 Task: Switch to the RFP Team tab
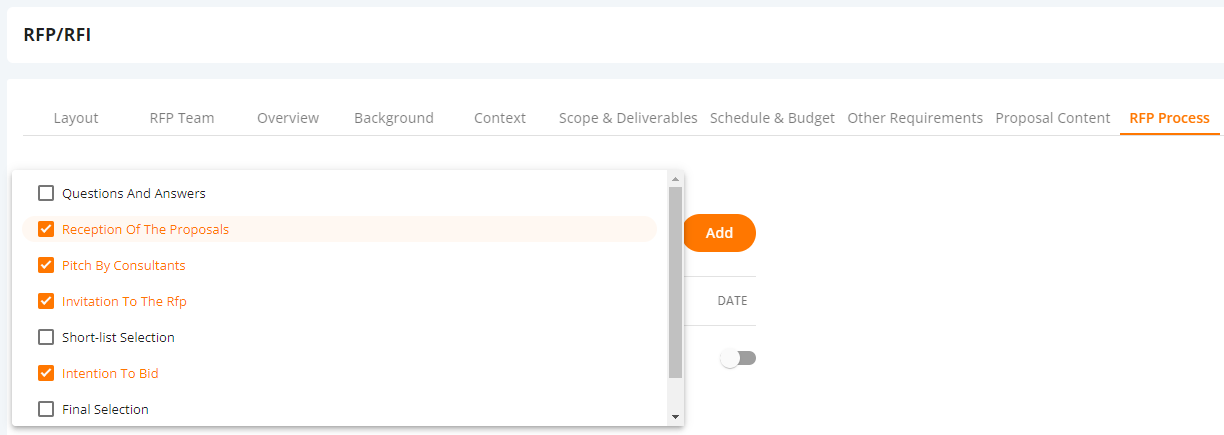click(182, 118)
